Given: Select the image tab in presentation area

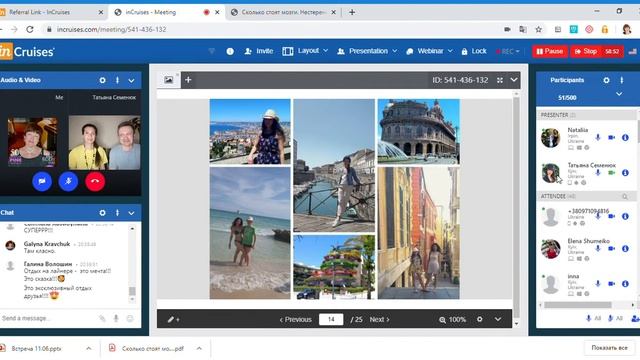Looking at the screenshot, I should click(x=169, y=80).
